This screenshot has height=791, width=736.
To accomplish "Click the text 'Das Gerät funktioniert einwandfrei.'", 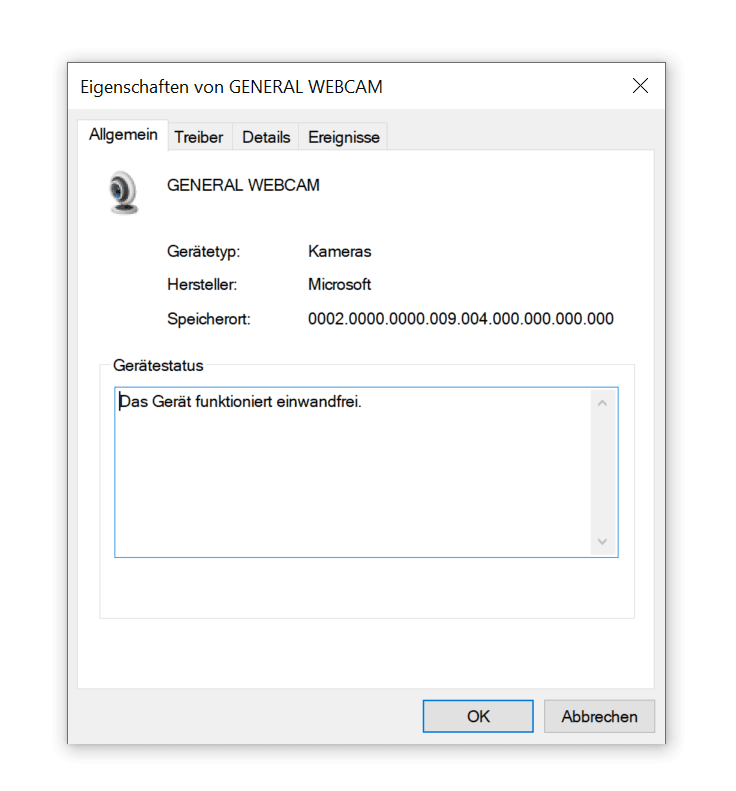I will coord(240,402).
